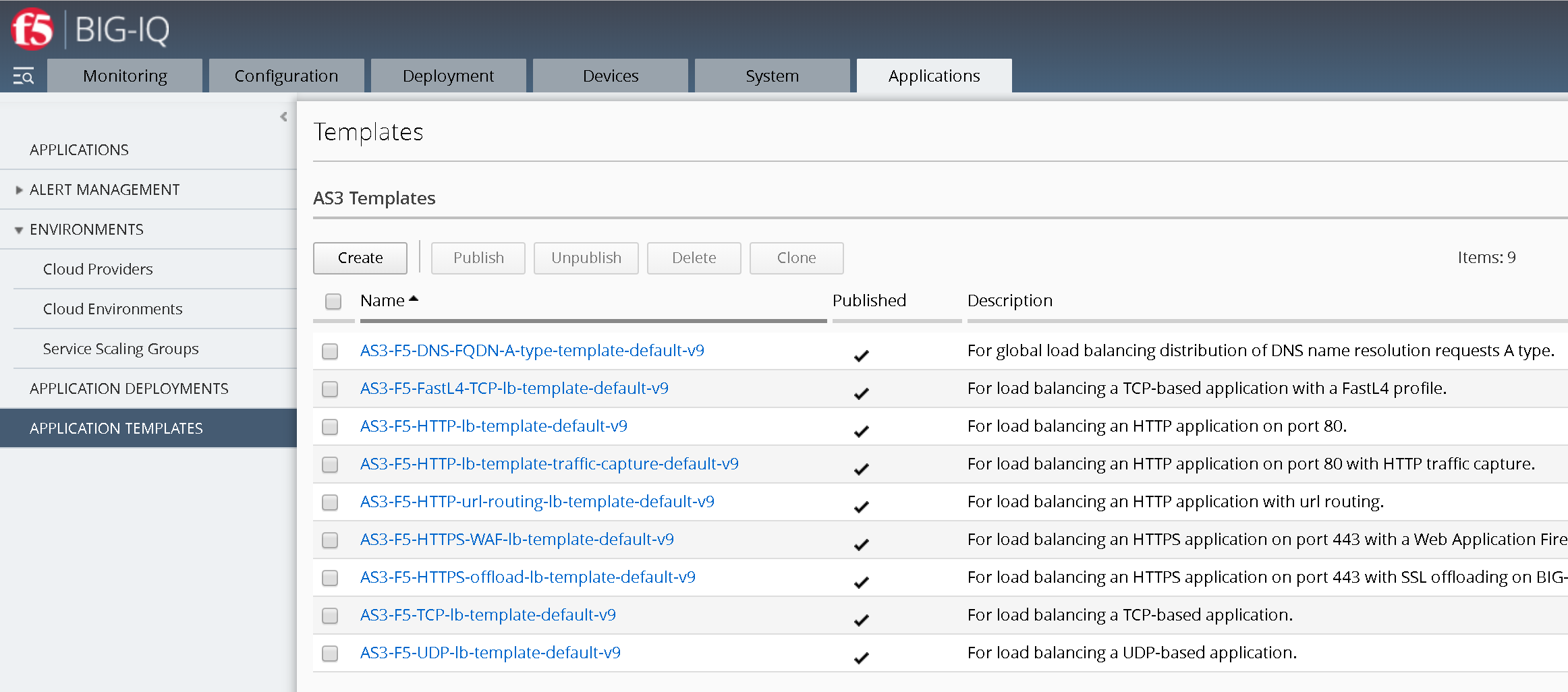
Task: Check the AS3-F5-TCP-lb template row
Action: coord(330,616)
